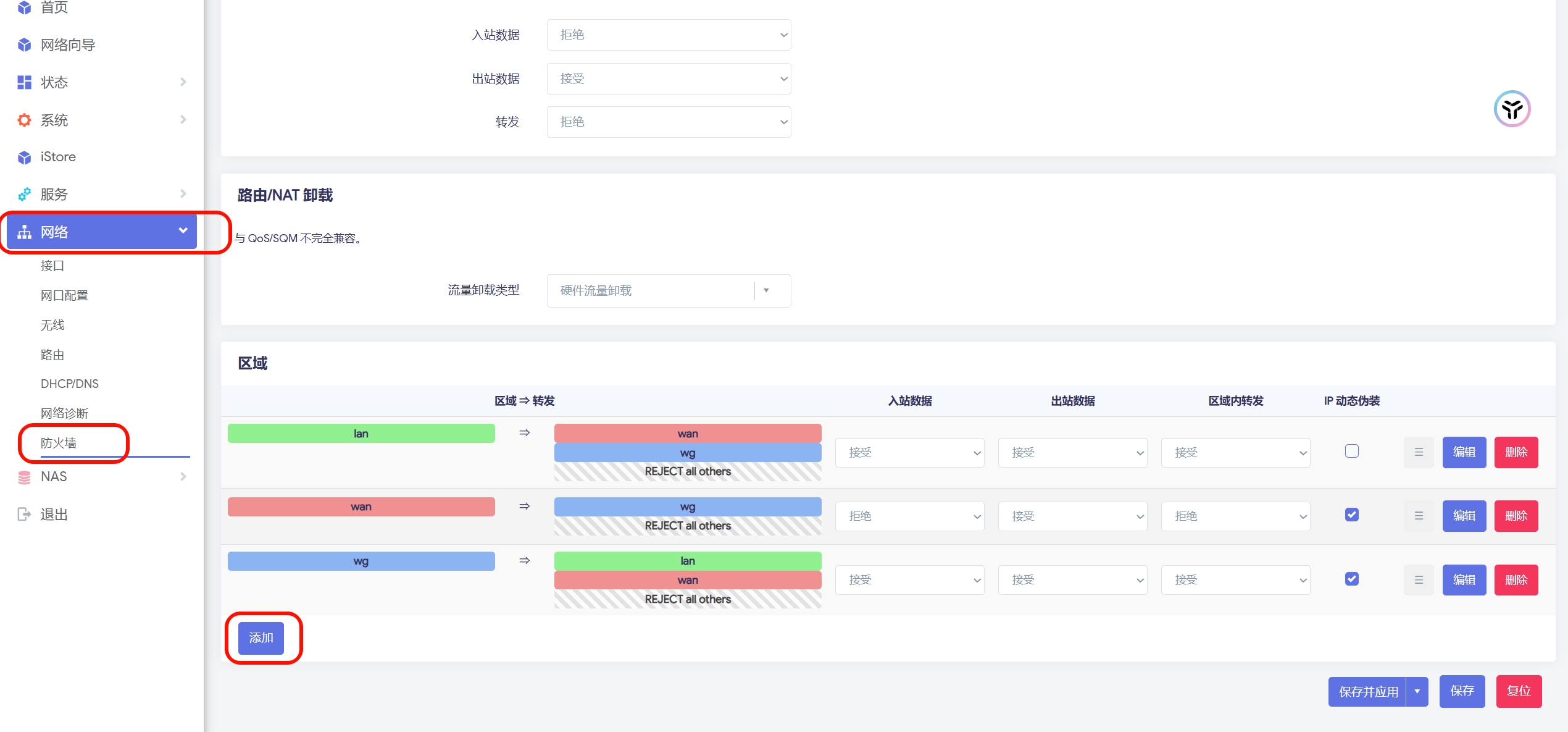Enable IP masquerading for lan zone
The image size is (1568, 732).
1352,451
